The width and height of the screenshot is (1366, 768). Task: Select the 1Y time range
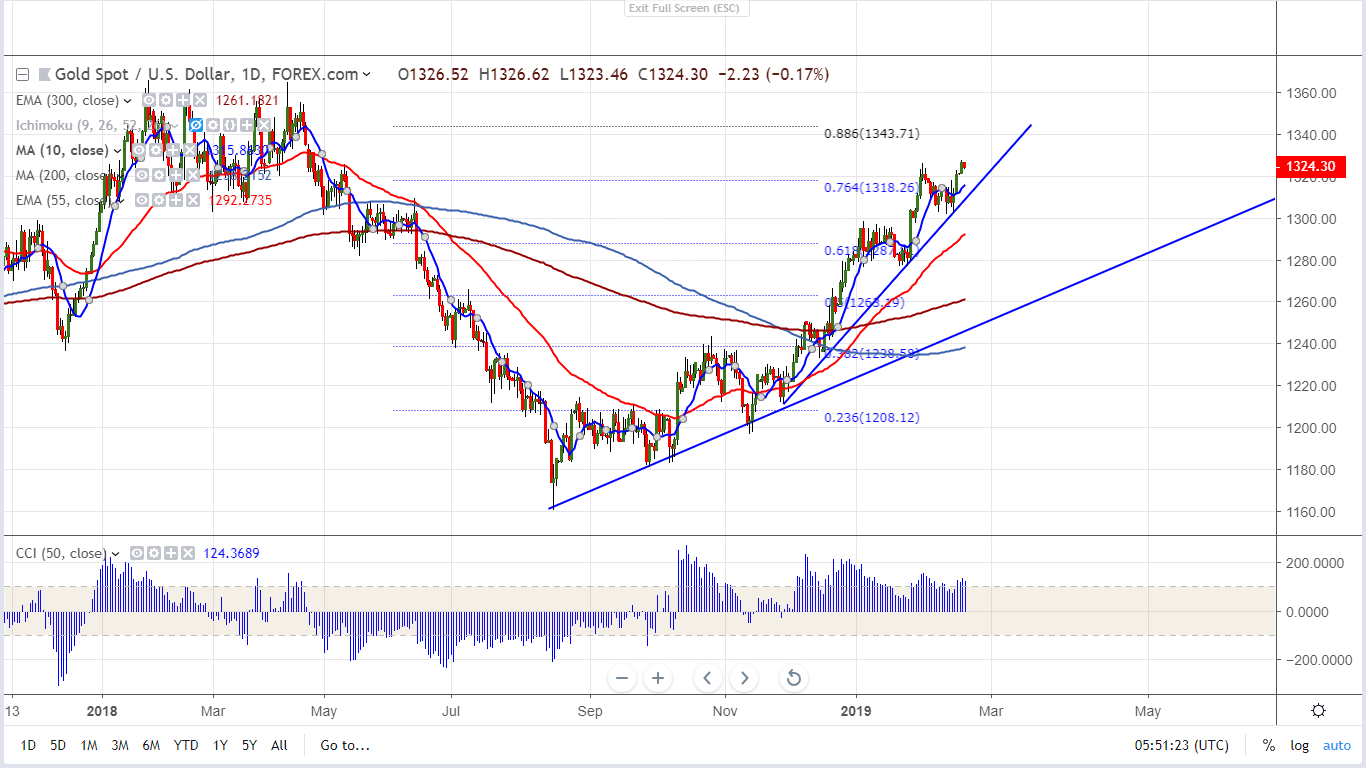click(x=220, y=745)
